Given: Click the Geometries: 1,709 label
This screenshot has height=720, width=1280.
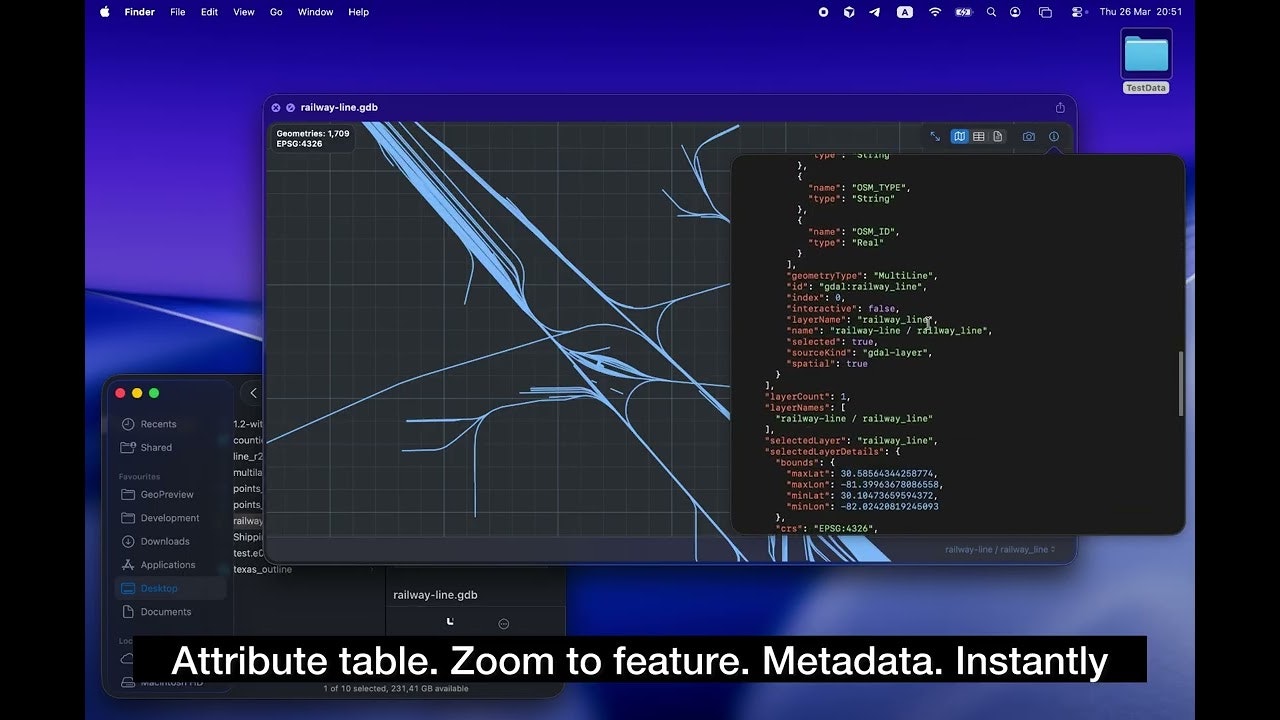Looking at the screenshot, I should pyautogui.click(x=313, y=133).
